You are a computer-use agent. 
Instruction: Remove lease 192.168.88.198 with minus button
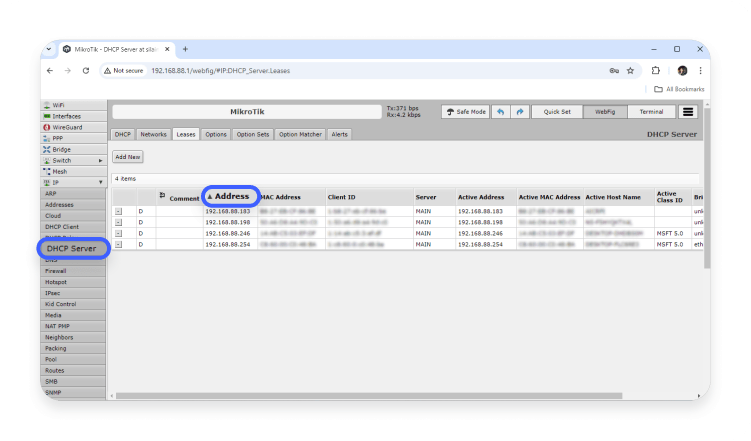click(118, 222)
